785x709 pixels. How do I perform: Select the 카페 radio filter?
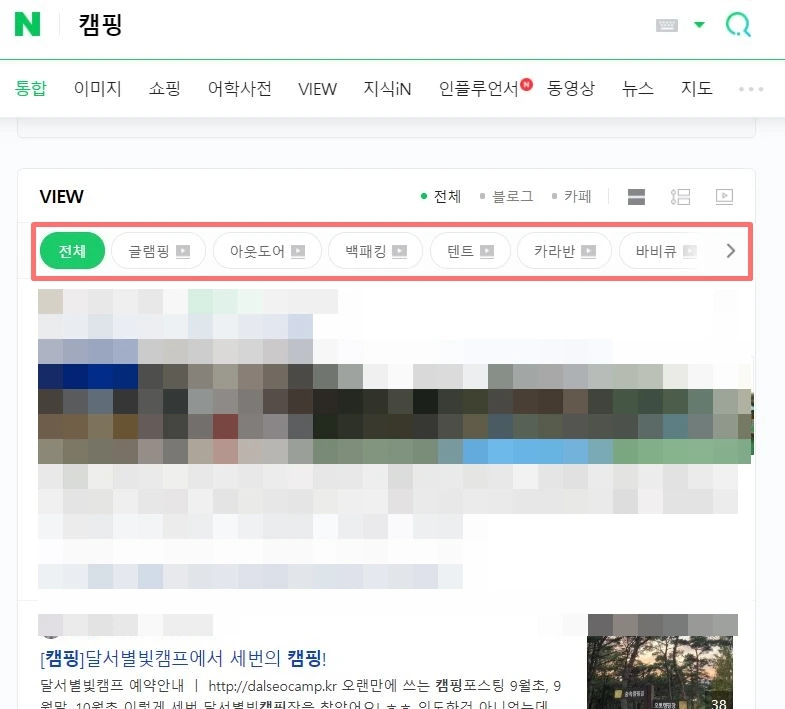click(x=572, y=196)
